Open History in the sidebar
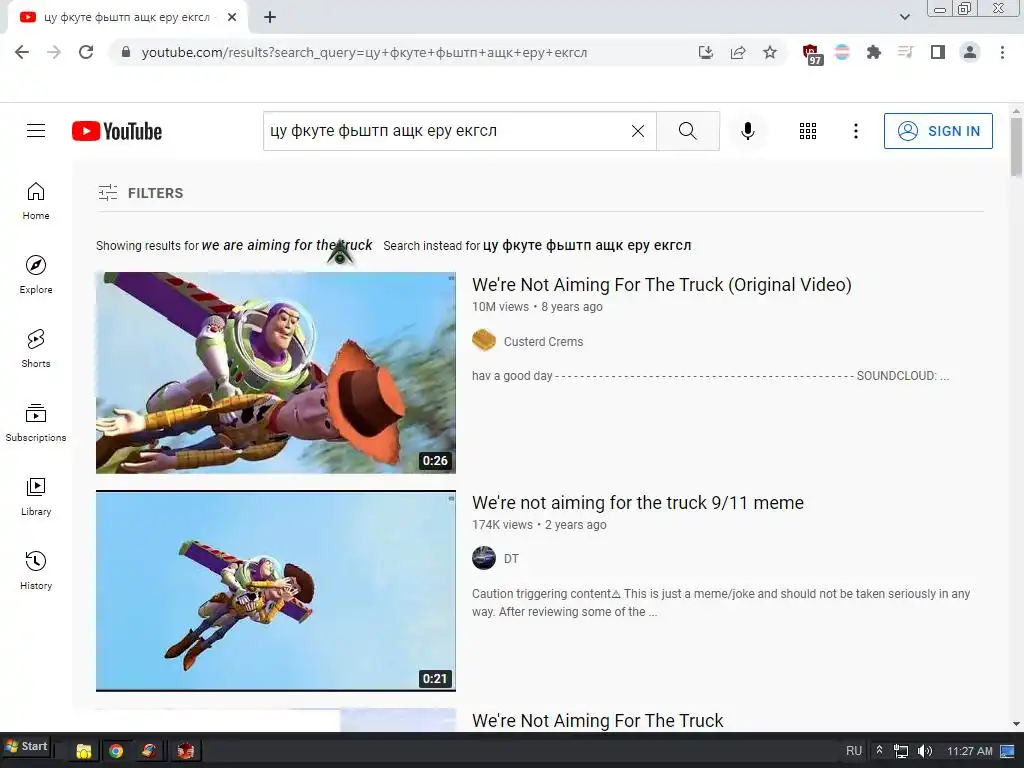 coord(36,571)
